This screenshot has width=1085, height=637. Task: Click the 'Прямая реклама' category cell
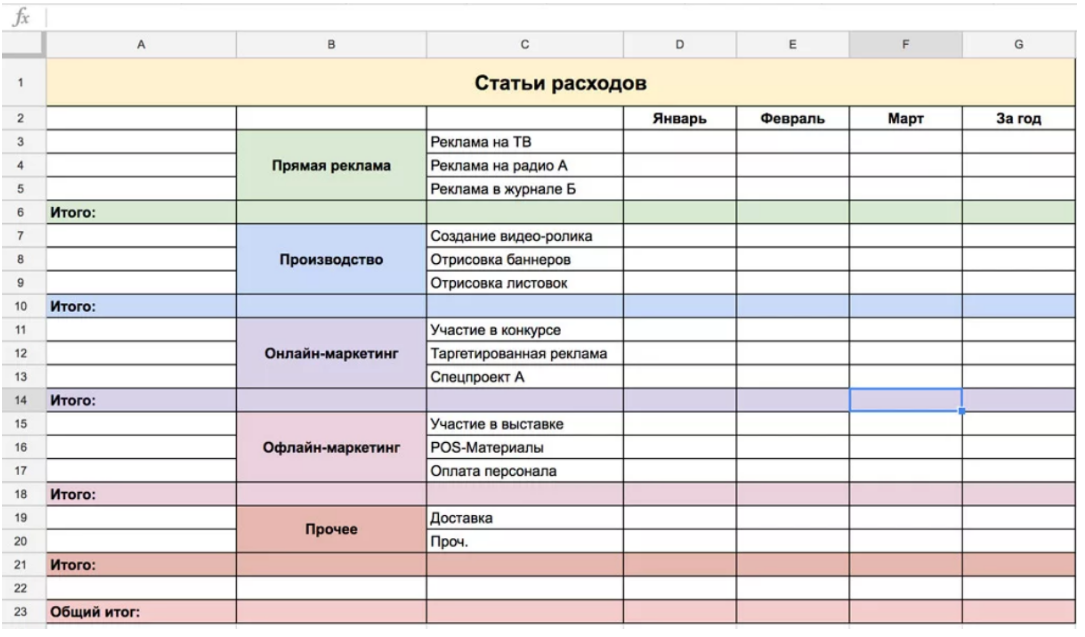tap(331, 165)
